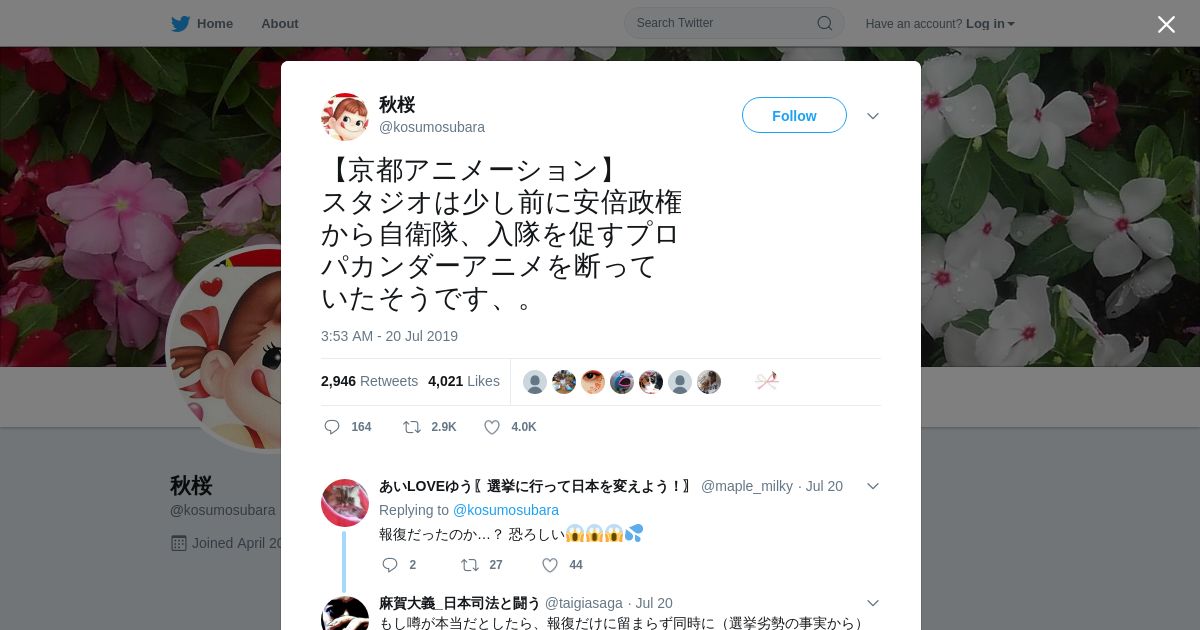Viewport: 1200px width, 630px height.
Task: Click the reply icon on maple_milky's tweet
Action: (x=390, y=565)
